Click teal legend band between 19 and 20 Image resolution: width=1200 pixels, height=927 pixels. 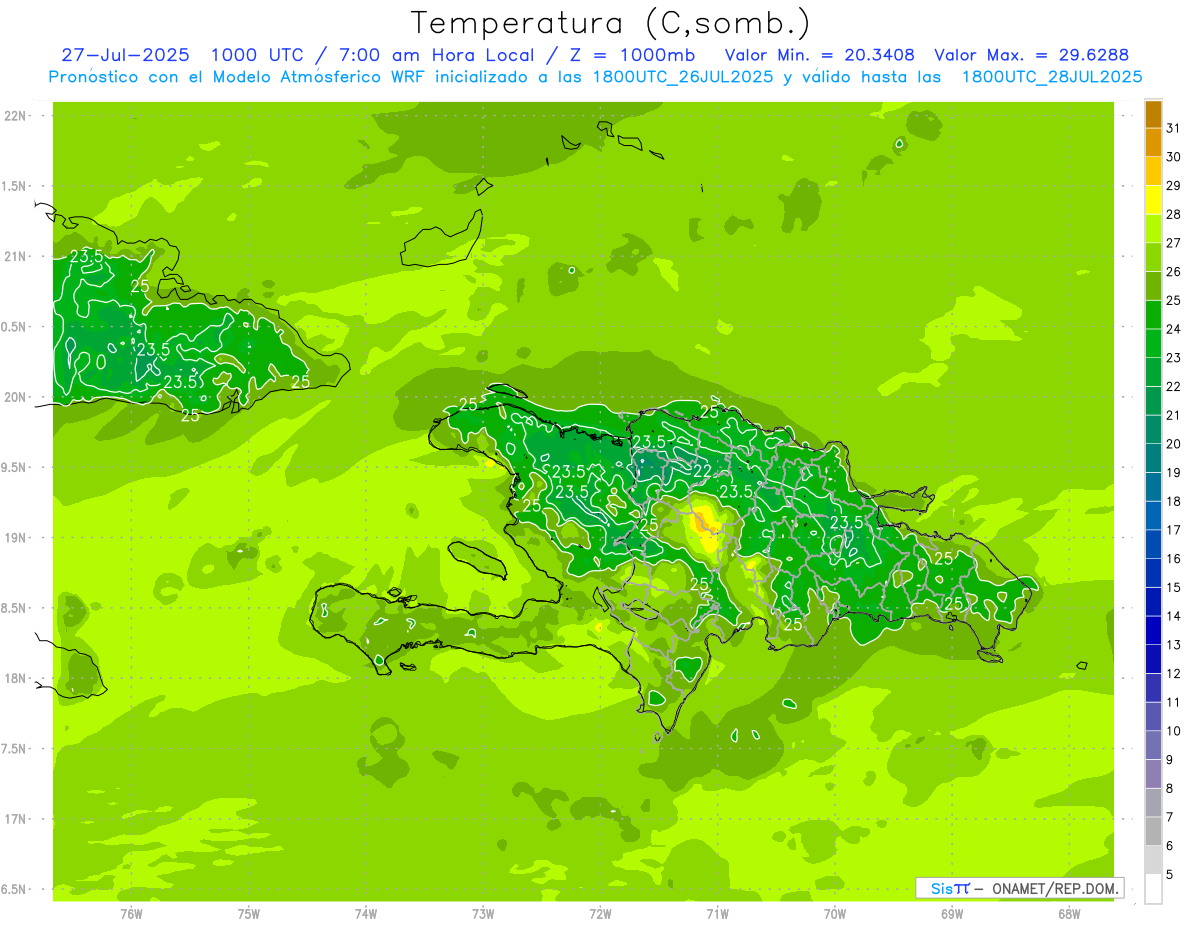[x=1153, y=458]
